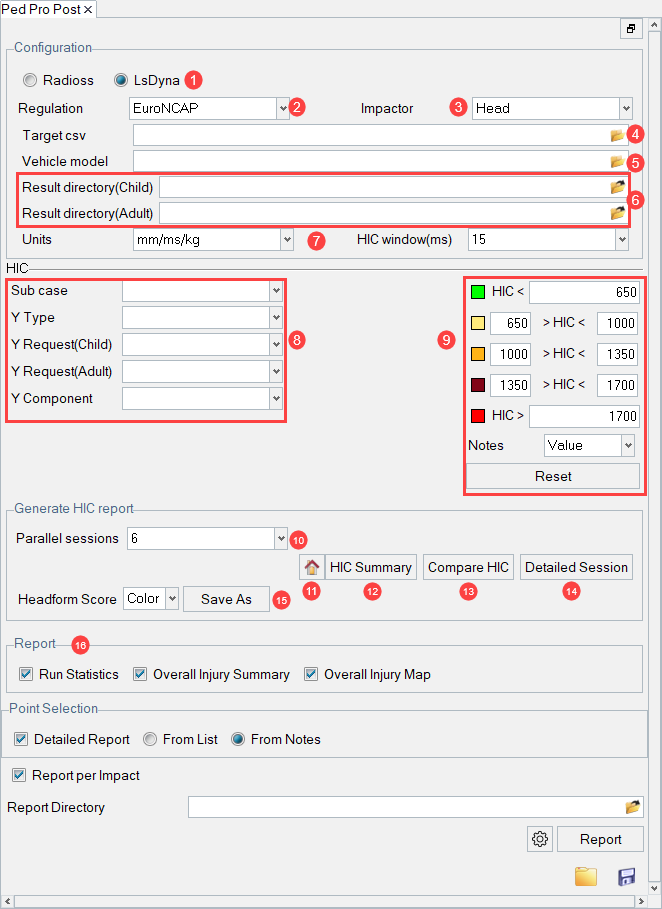Click the green HIC color swatch
This screenshot has width=662, height=909.
477,292
